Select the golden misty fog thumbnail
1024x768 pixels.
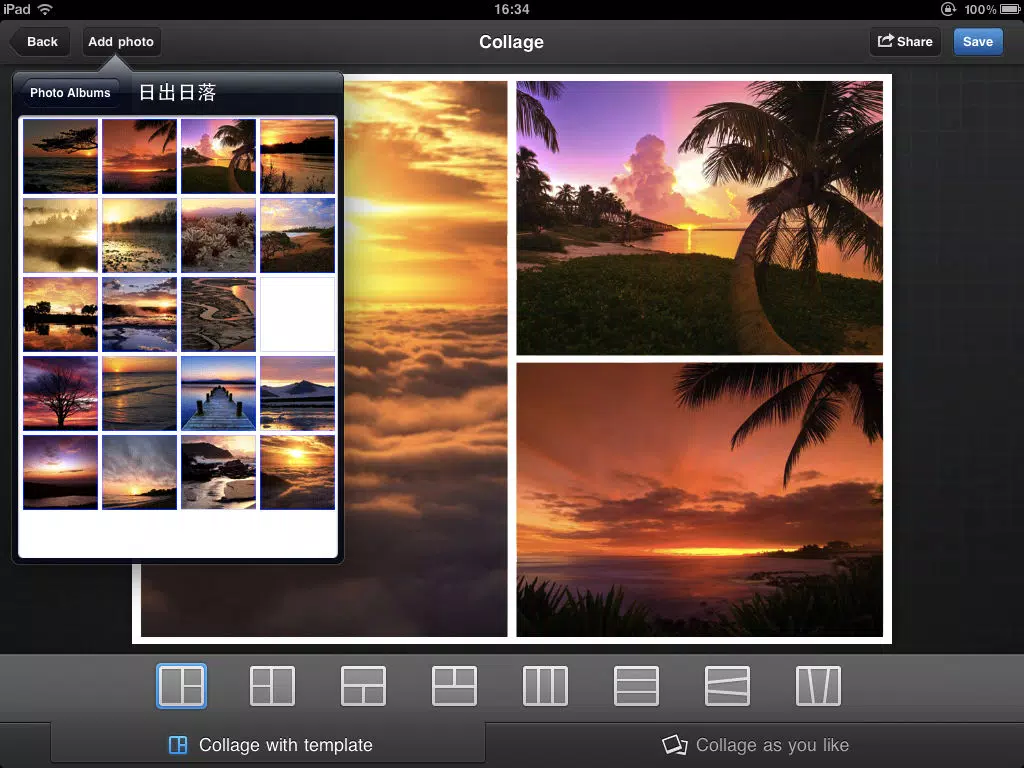point(61,235)
